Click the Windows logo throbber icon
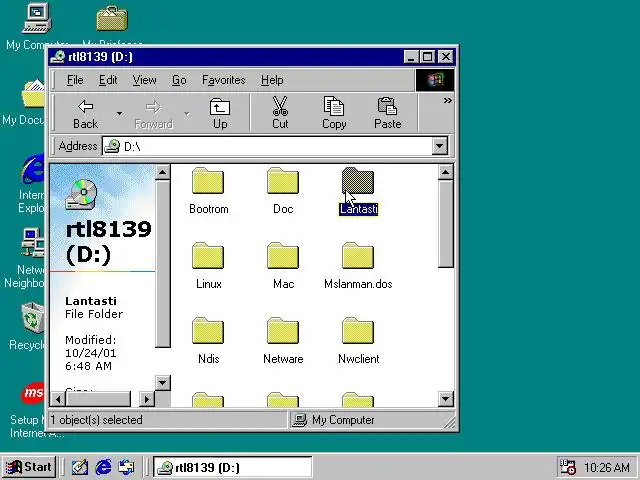The image size is (640, 480). coord(435,80)
